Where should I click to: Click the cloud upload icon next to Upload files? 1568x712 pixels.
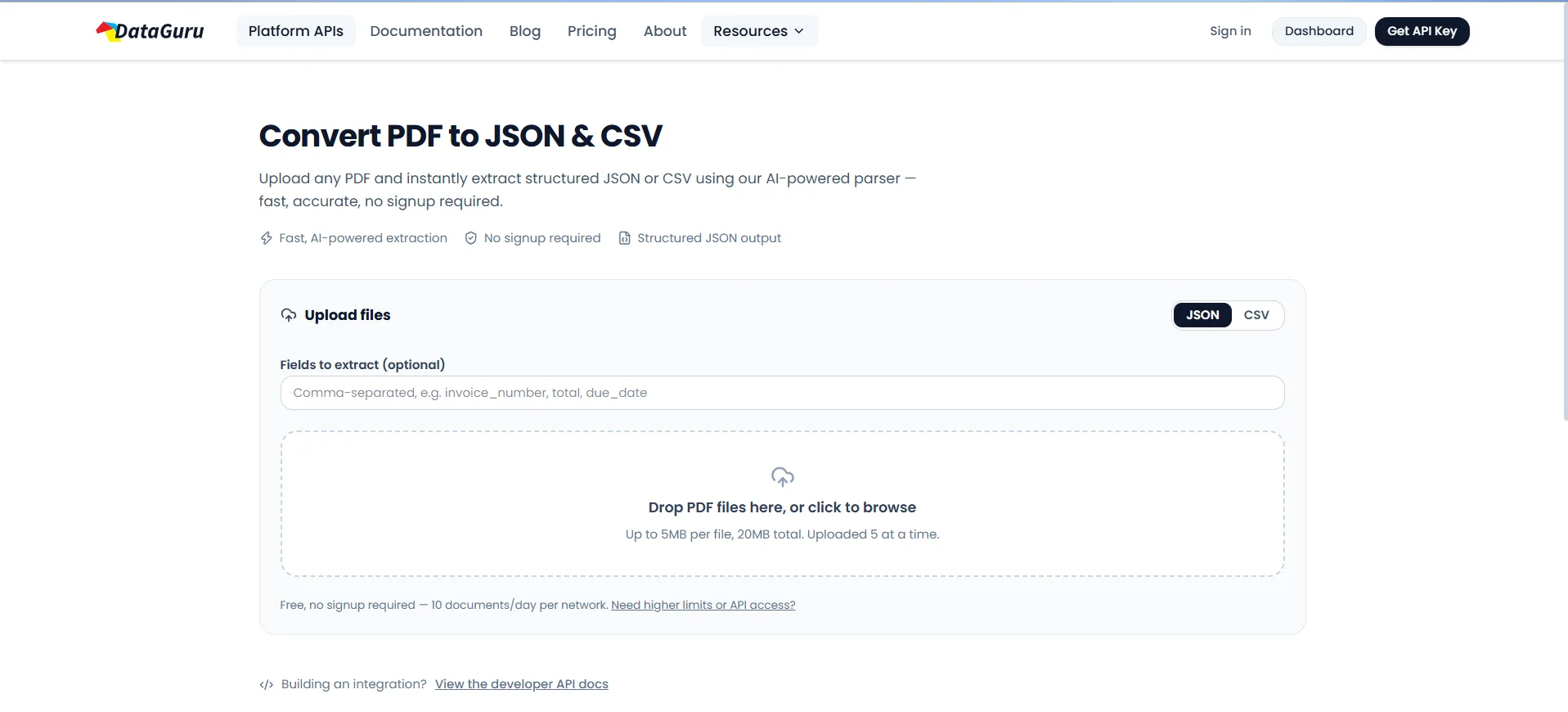289,315
